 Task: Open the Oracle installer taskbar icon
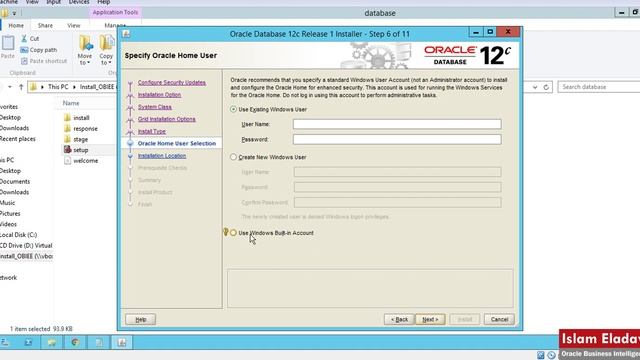point(122,342)
